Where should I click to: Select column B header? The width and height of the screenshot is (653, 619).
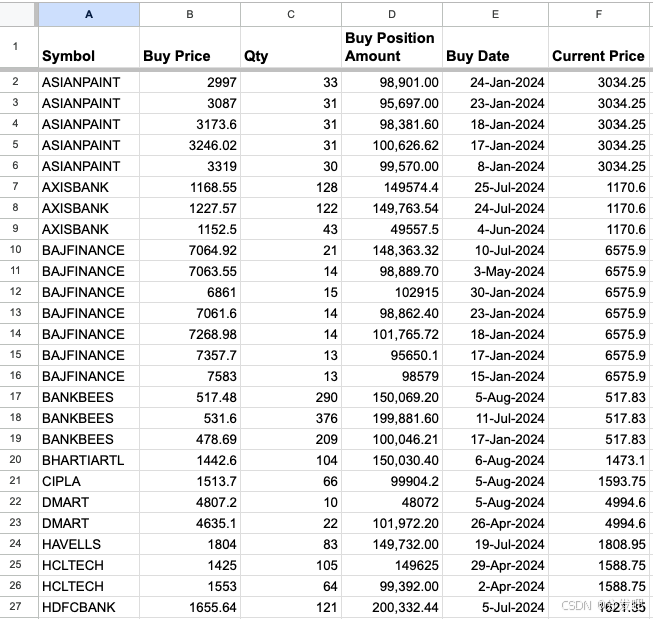click(190, 15)
